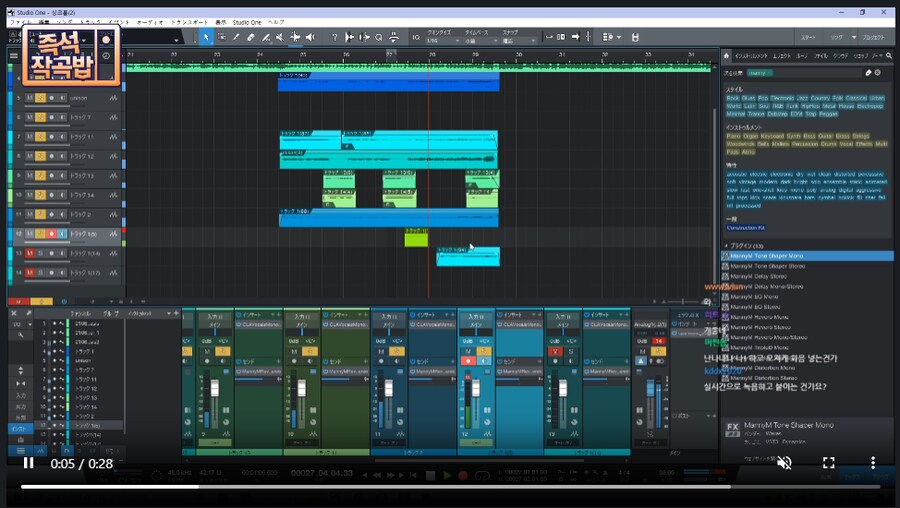Unmute track 14 トラック 1(17)
Image resolution: width=900 pixels, height=508 pixels.
(29, 273)
